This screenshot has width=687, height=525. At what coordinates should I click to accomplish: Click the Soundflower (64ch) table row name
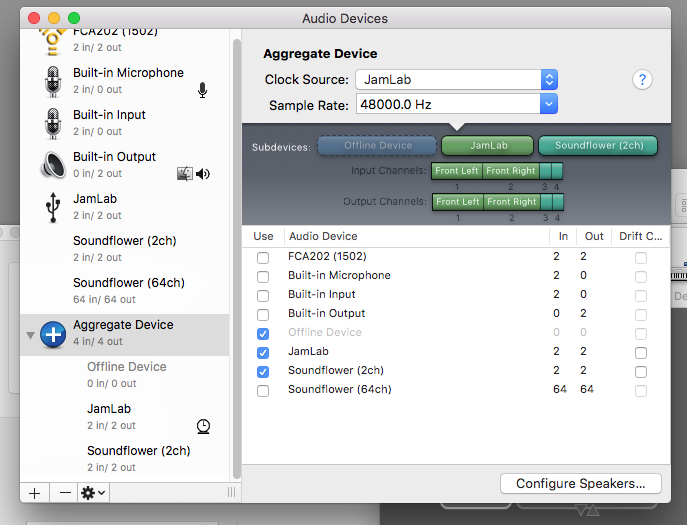click(x=340, y=389)
